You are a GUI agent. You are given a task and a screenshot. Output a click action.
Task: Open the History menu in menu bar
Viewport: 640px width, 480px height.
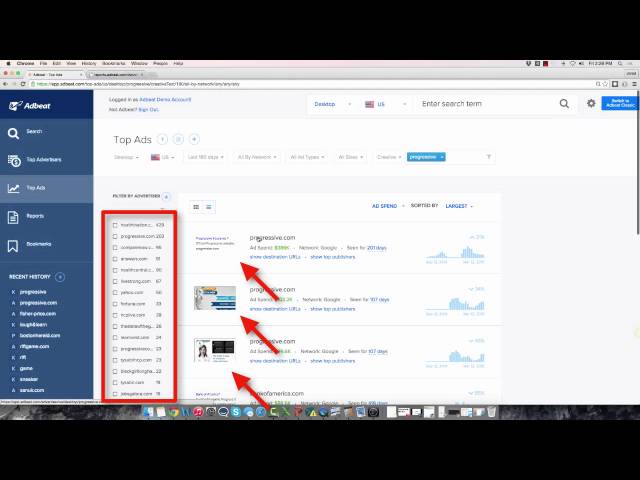(x=89, y=64)
